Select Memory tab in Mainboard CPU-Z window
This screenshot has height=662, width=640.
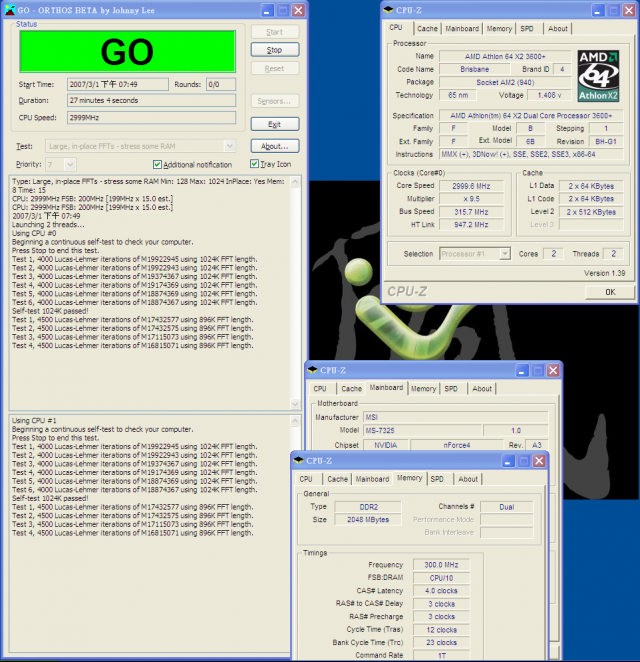[423, 389]
